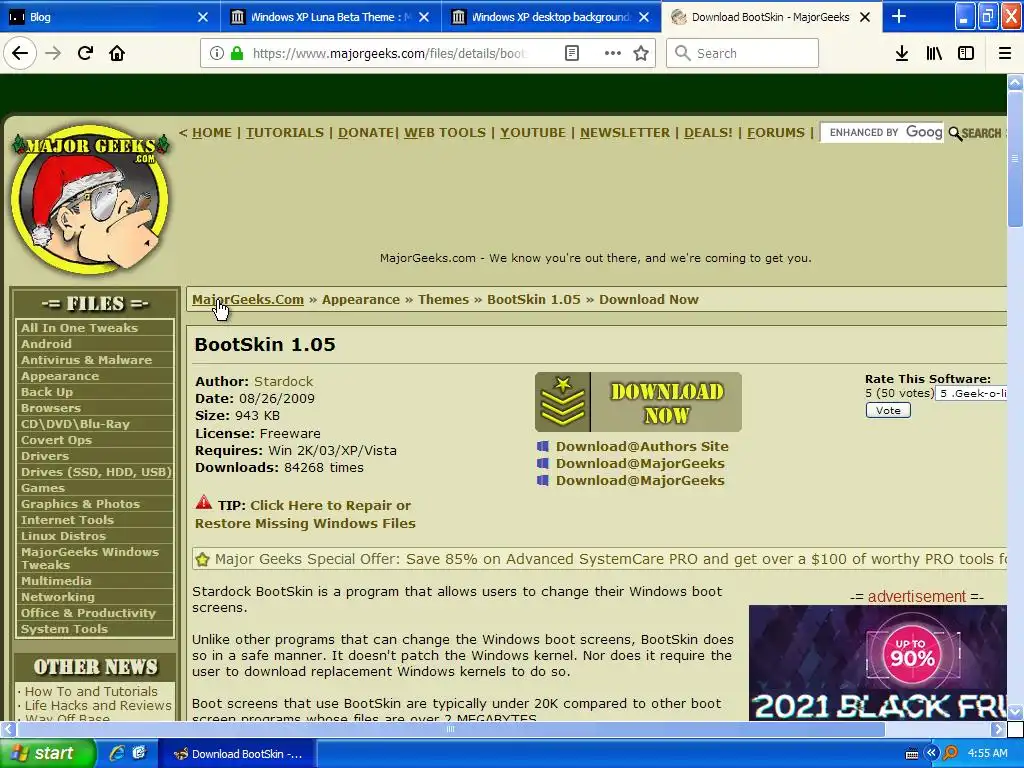
Task: Open the NEWSLETTER menu link
Action: point(625,133)
